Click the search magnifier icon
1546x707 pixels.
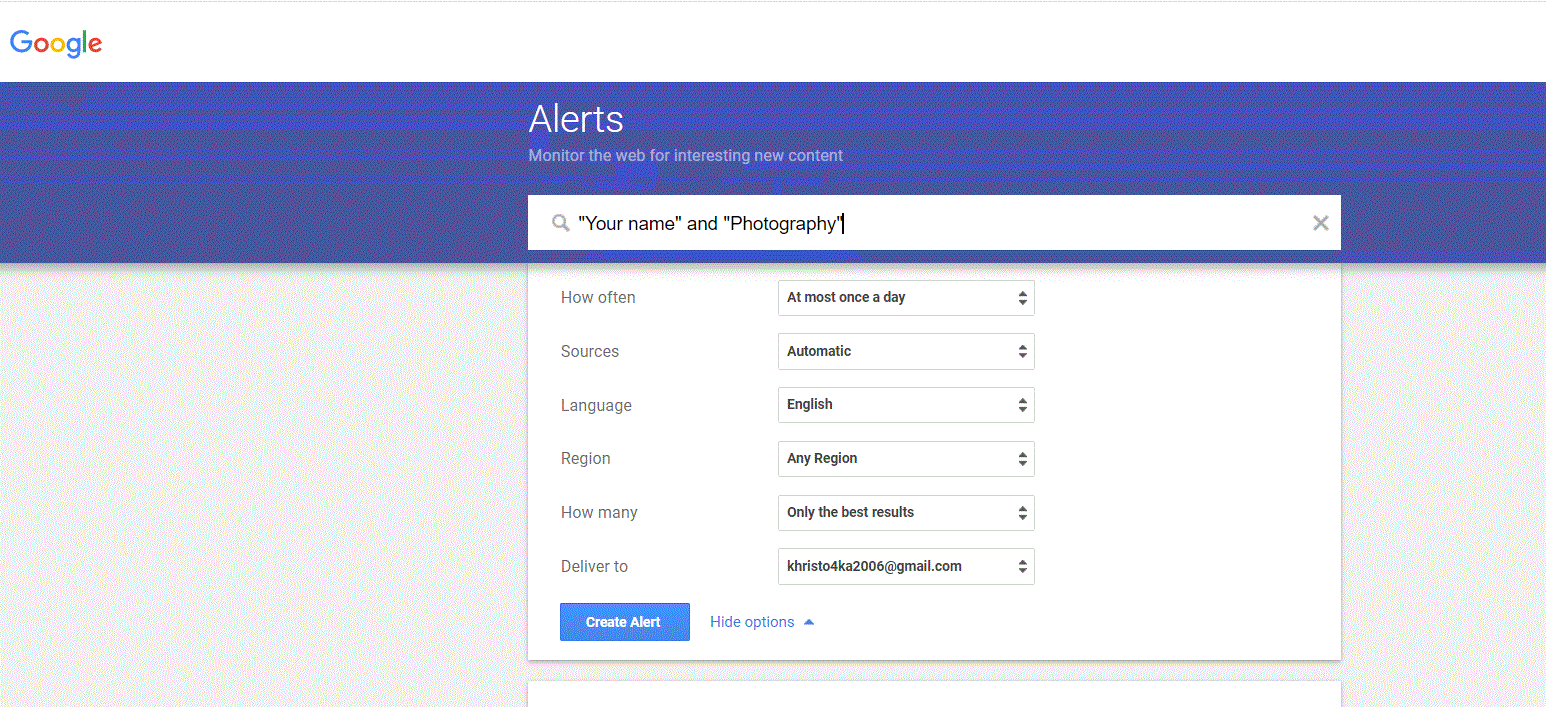[x=561, y=223]
